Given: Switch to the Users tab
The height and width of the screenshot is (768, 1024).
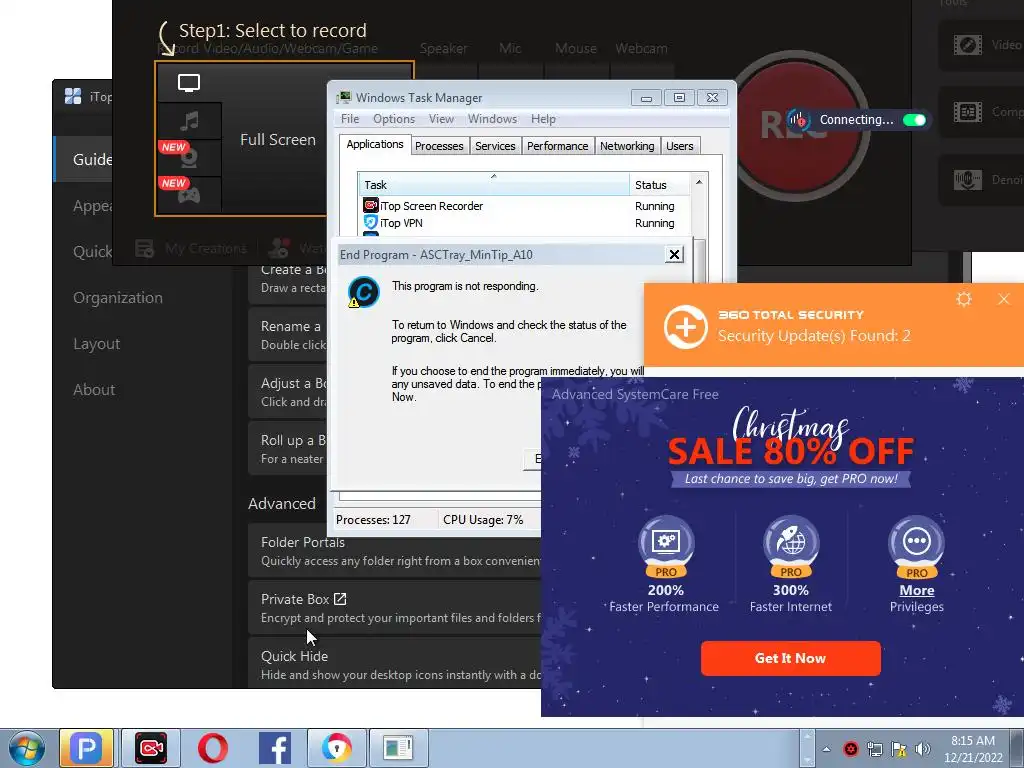Looking at the screenshot, I should pos(680,146).
